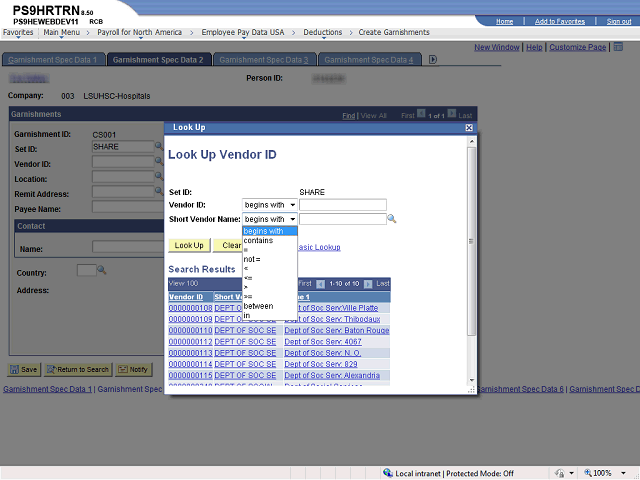Click the Country lookup magnifier icon
This screenshot has height=480, width=640.
click(101, 270)
